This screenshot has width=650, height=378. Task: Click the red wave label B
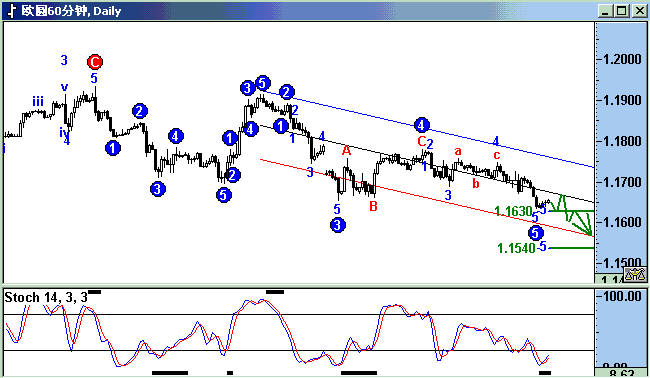tap(374, 206)
